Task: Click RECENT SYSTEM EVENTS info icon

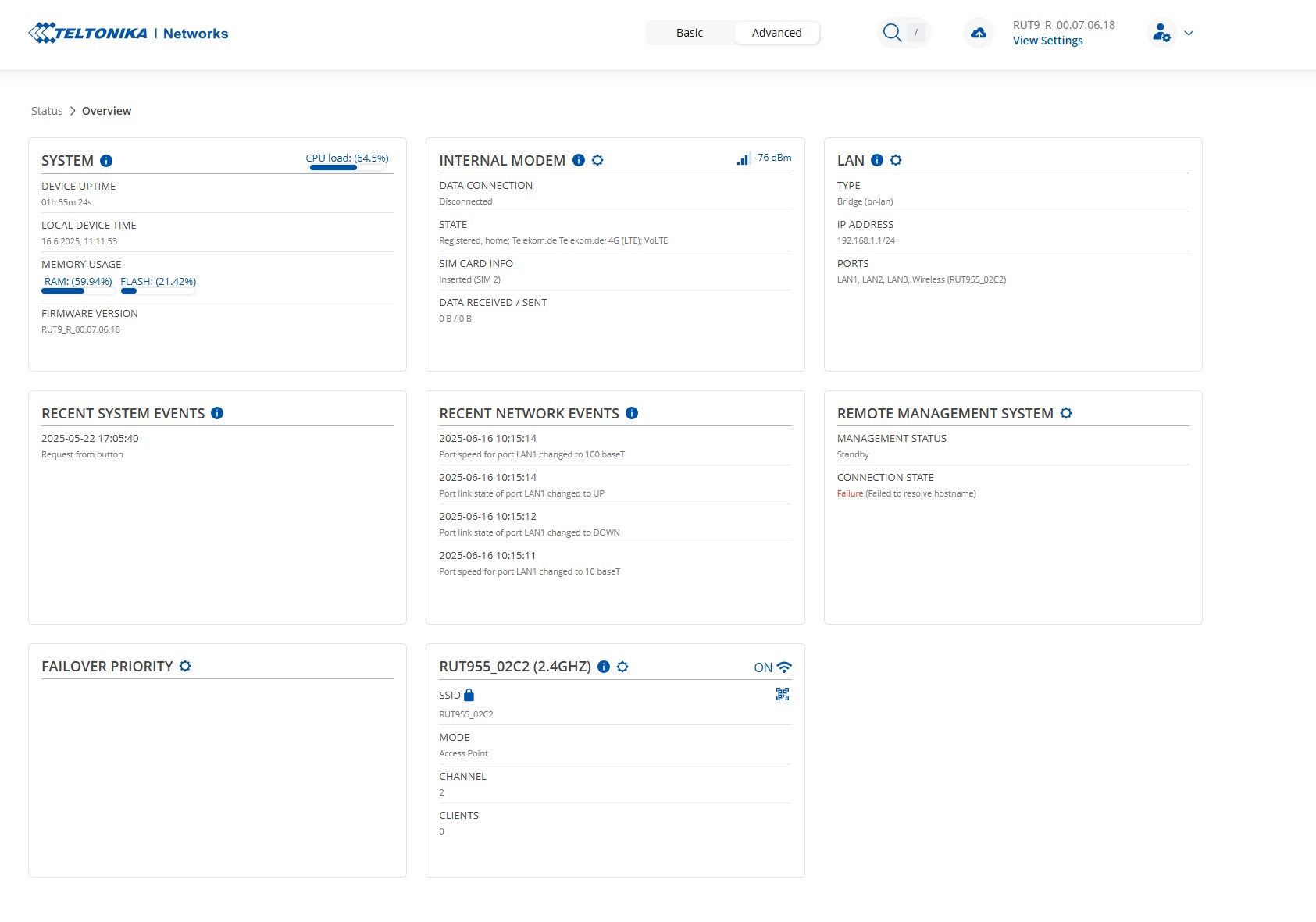Action: click(217, 413)
